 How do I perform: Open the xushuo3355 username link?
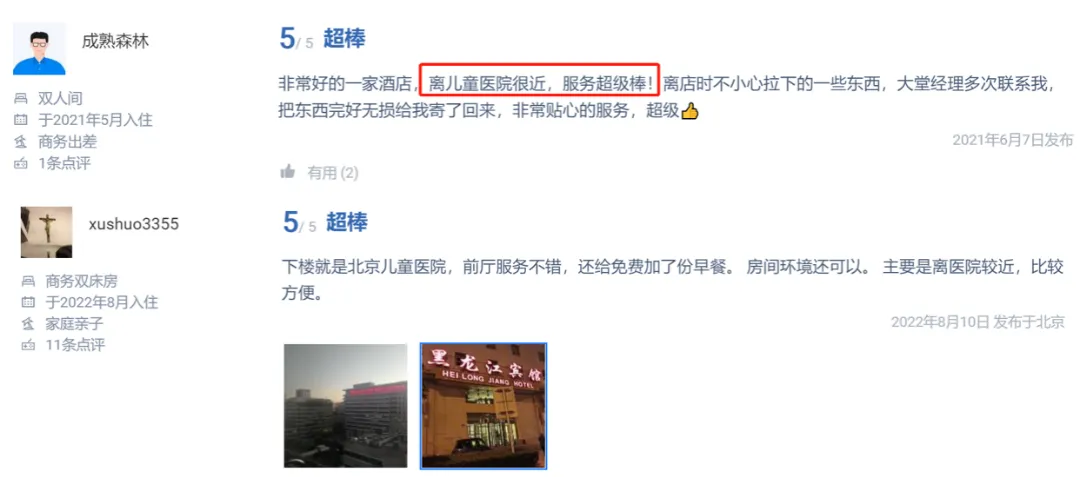click(x=134, y=224)
